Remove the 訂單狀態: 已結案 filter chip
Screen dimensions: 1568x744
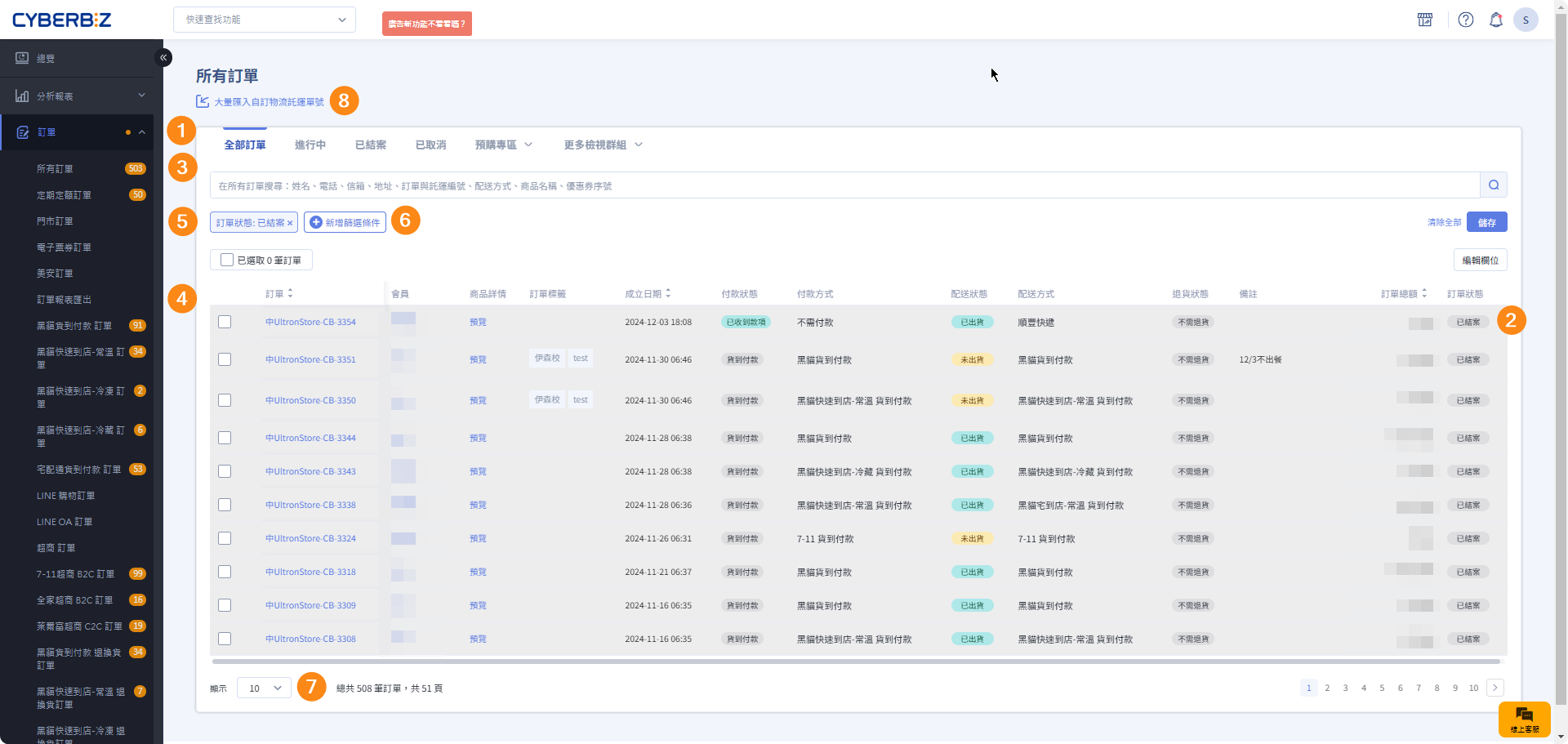[290, 223]
